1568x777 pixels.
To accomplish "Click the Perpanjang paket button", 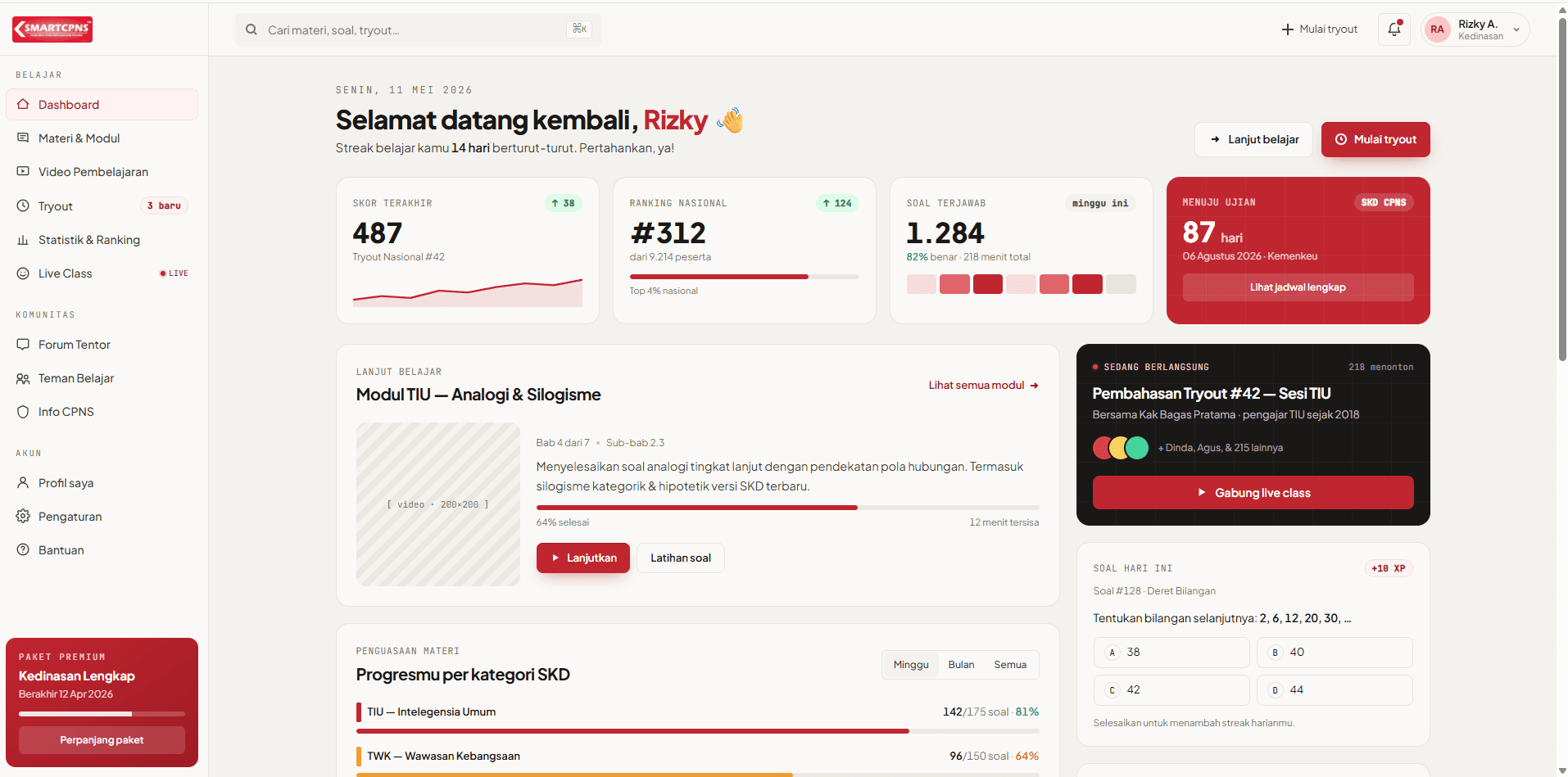I will (x=102, y=740).
